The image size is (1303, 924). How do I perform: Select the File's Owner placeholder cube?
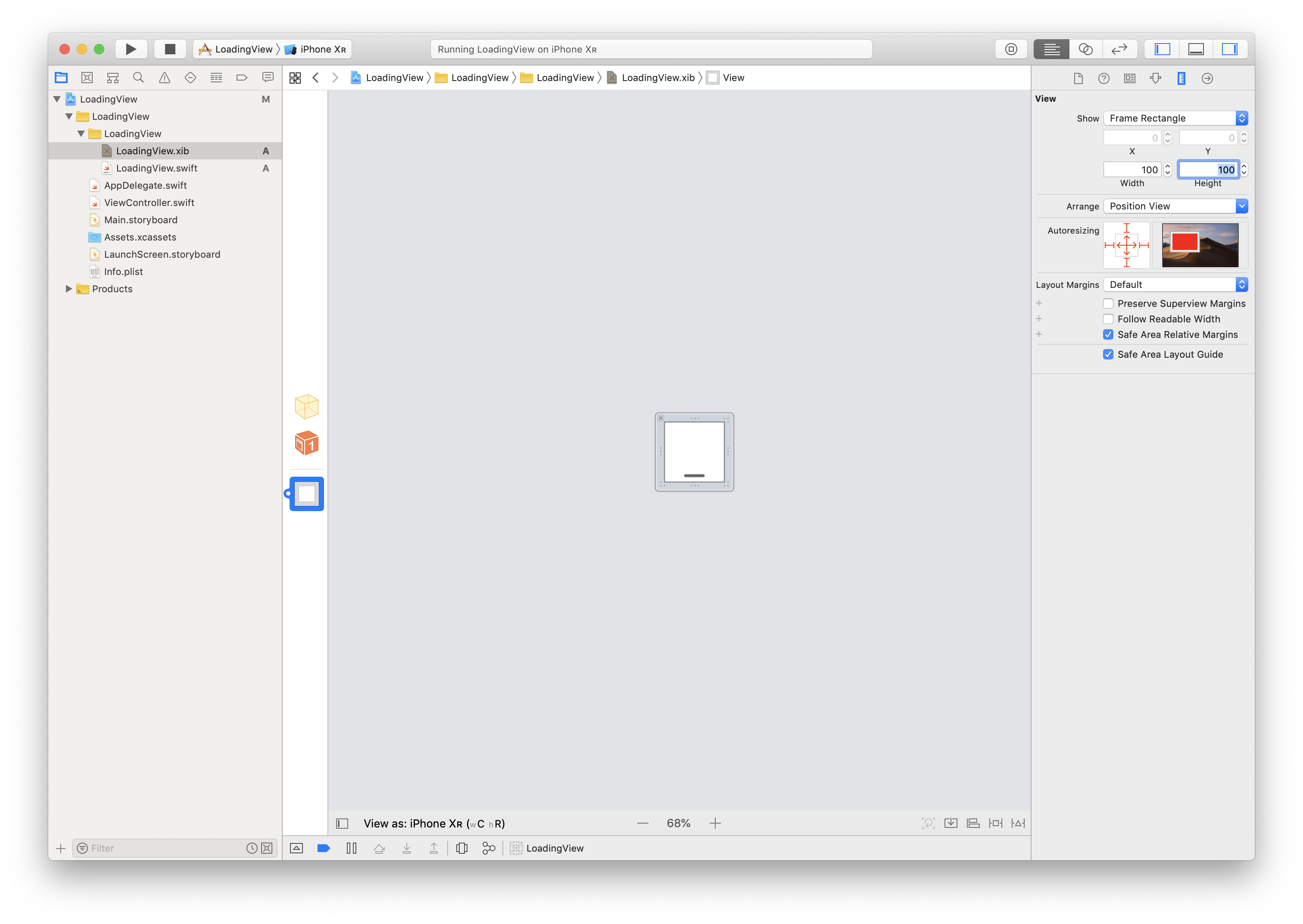306,407
